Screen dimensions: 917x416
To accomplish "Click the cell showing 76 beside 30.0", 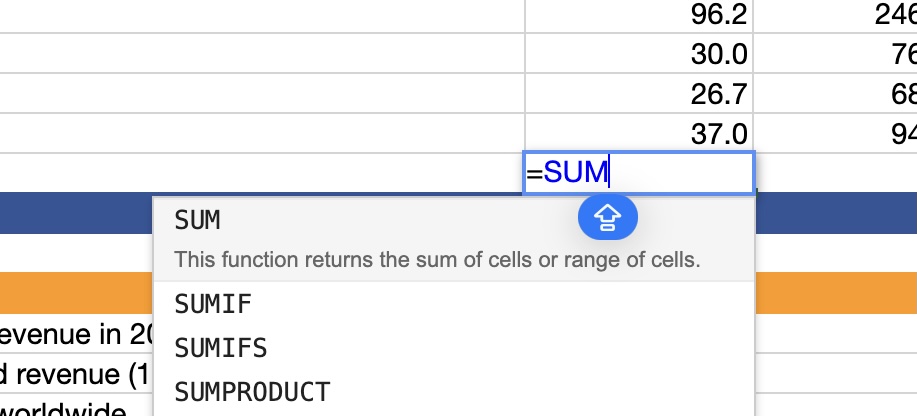I will (x=836, y=53).
